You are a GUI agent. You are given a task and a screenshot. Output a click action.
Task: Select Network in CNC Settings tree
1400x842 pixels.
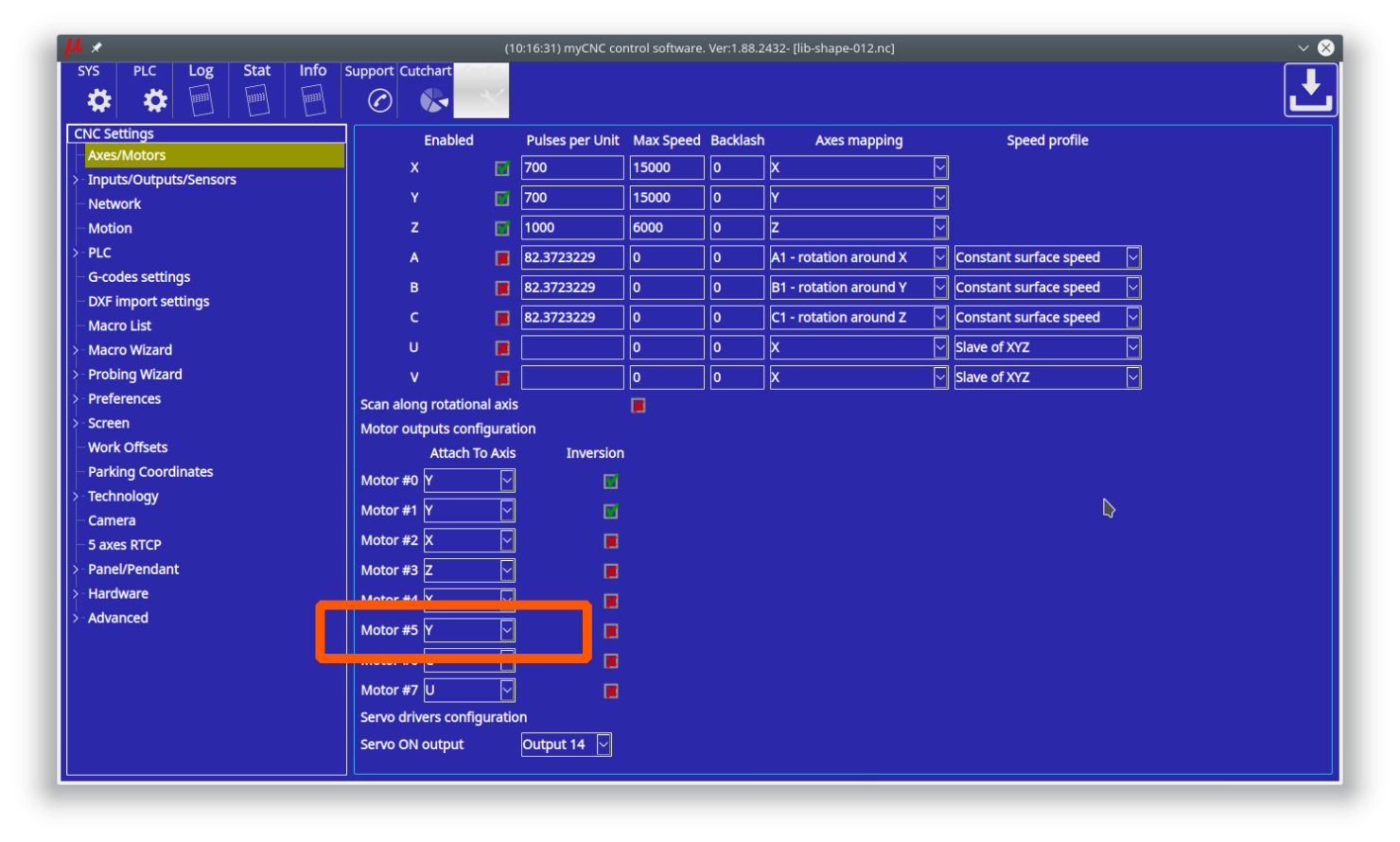coord(114,204)
